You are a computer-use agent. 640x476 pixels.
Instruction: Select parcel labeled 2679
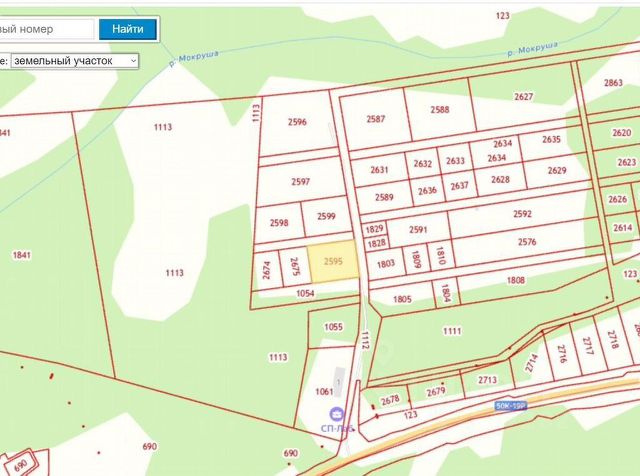tap(436, 392)
